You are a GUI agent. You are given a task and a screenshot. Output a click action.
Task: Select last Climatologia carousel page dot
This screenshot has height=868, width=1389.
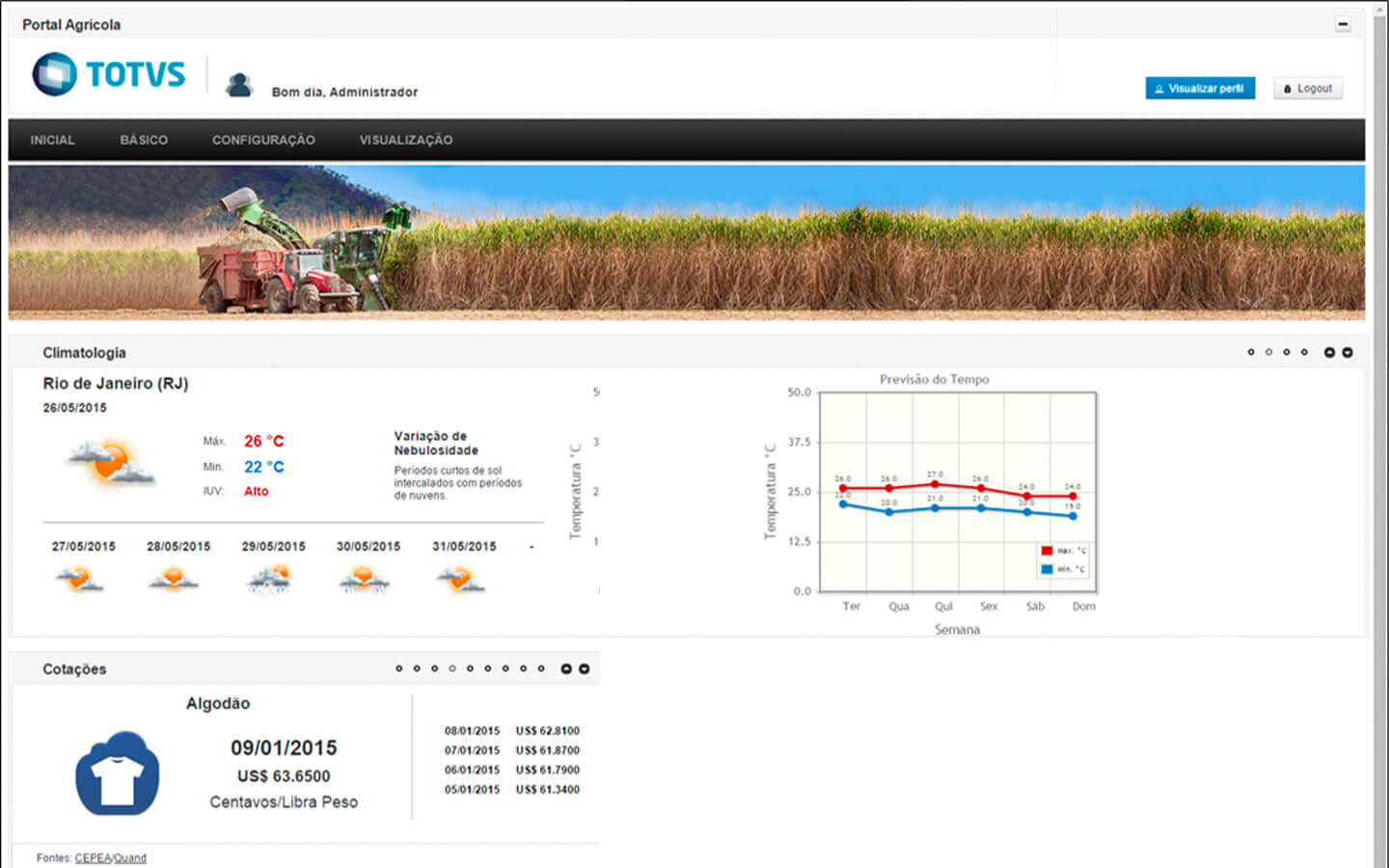click(x=1304, y=352)
